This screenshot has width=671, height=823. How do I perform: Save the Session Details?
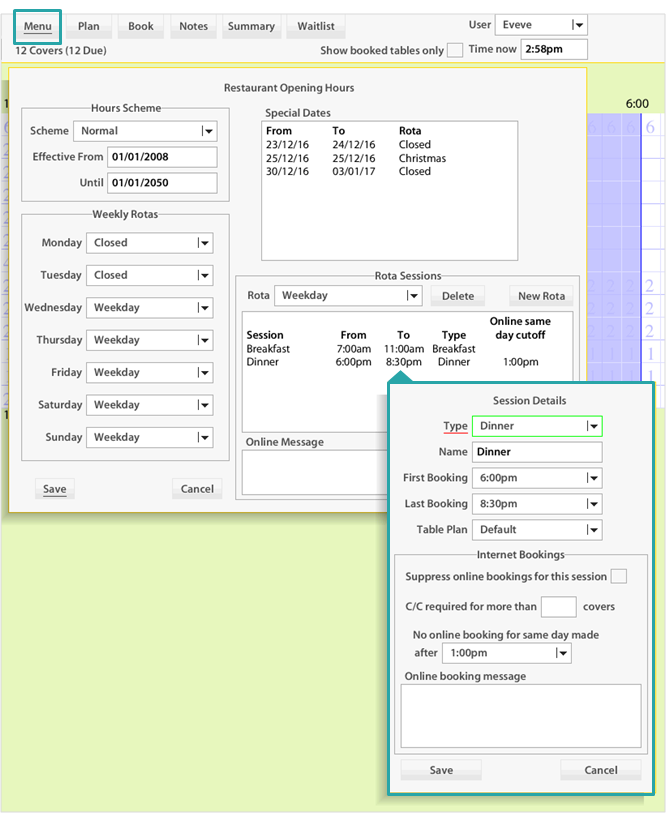(x=441, y=770)
